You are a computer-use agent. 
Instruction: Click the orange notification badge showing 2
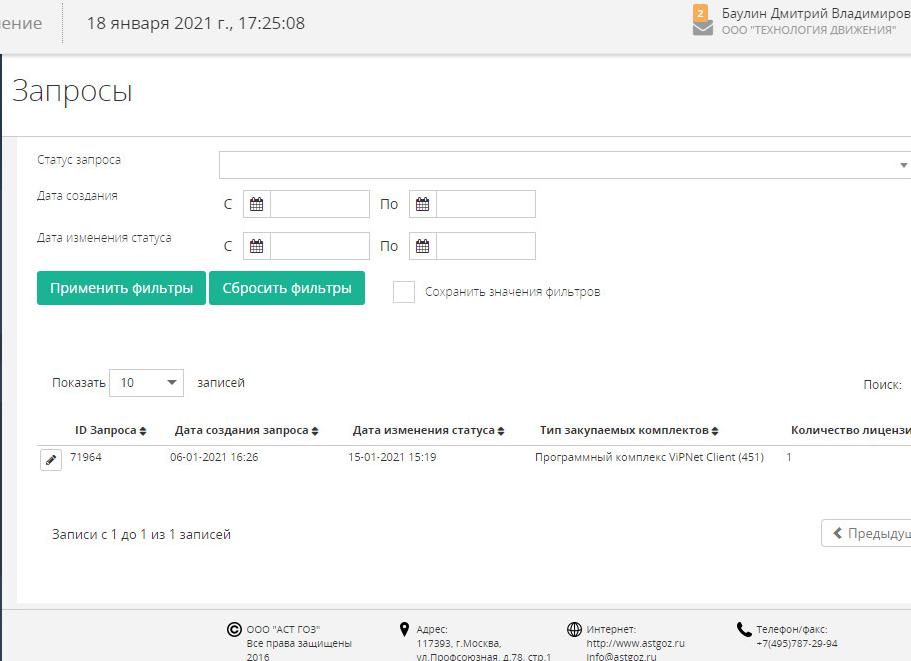700,13
